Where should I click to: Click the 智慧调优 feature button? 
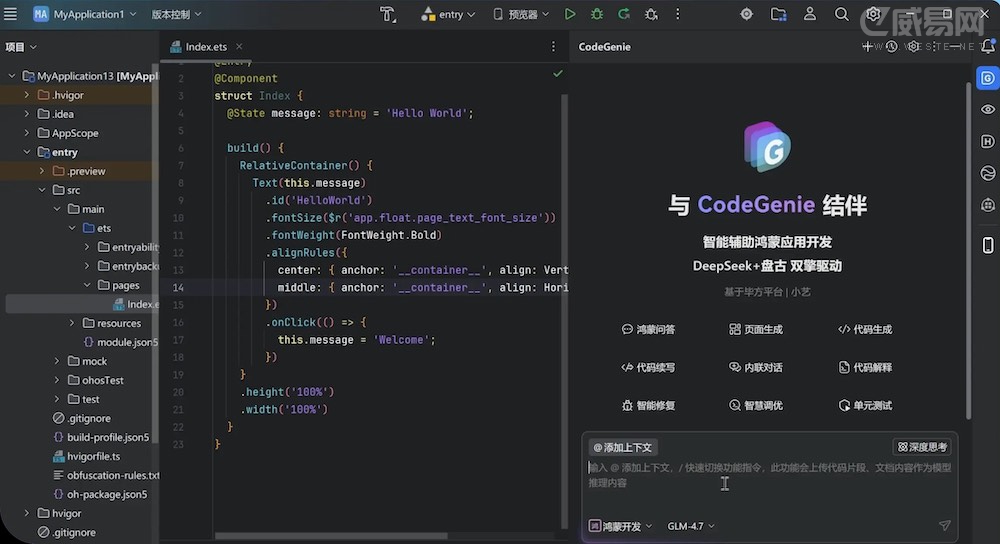[x=756, y=406]
